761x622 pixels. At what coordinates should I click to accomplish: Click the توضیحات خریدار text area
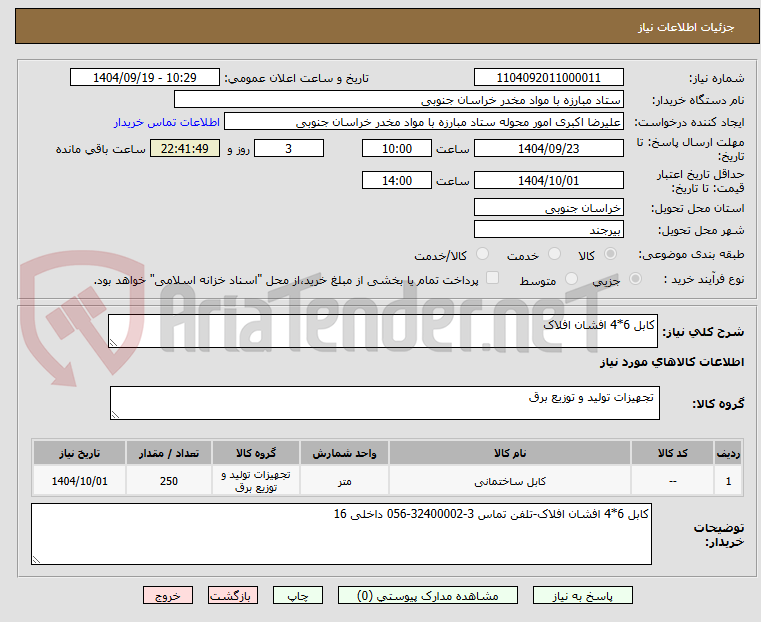(x=341, y=534)
